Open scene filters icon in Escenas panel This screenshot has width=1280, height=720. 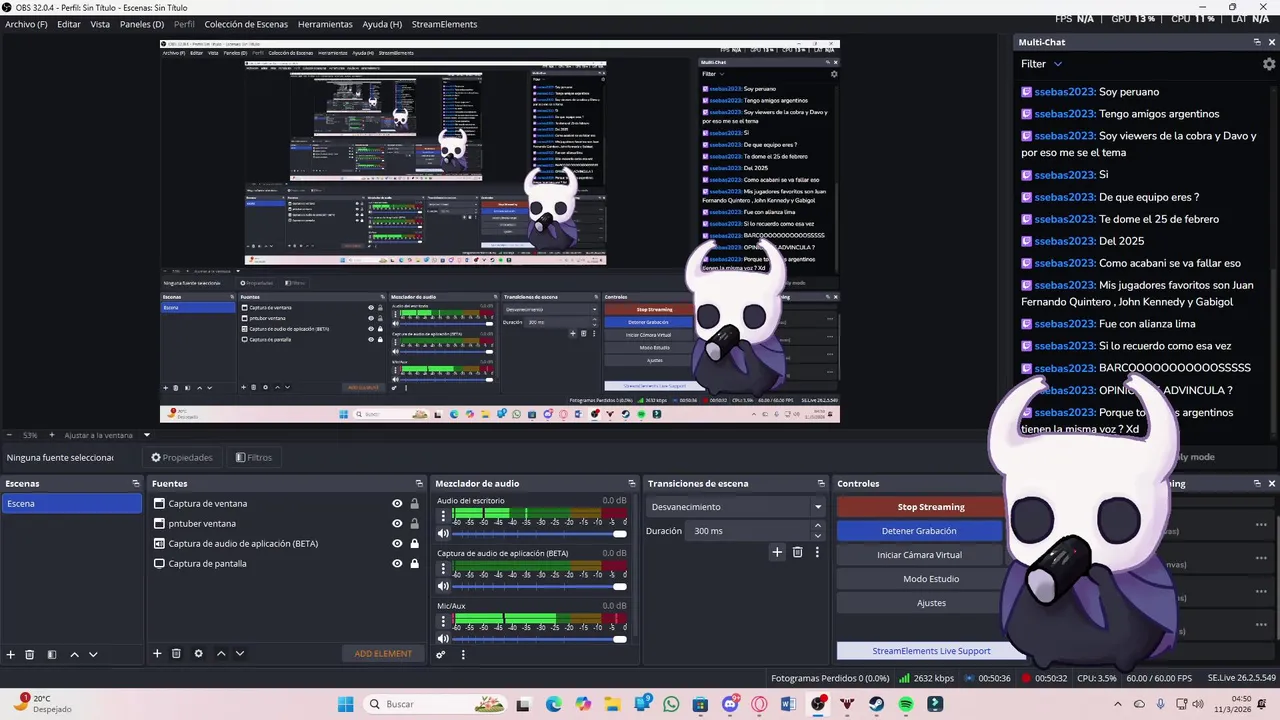coord(51,654)
